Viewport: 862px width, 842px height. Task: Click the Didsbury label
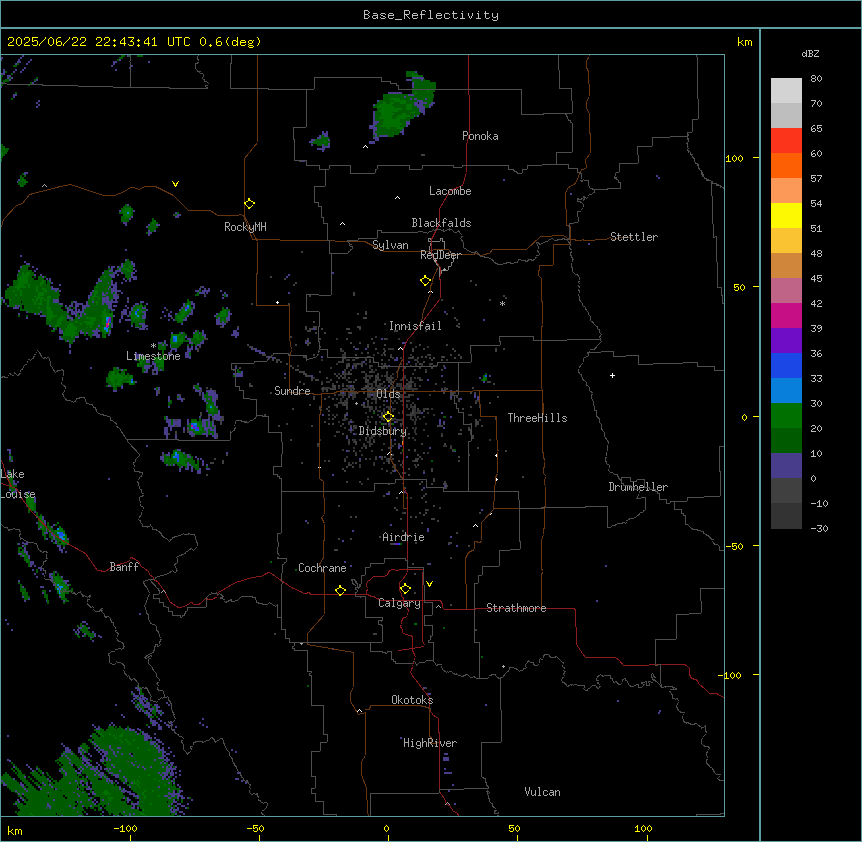pos(383,431)
